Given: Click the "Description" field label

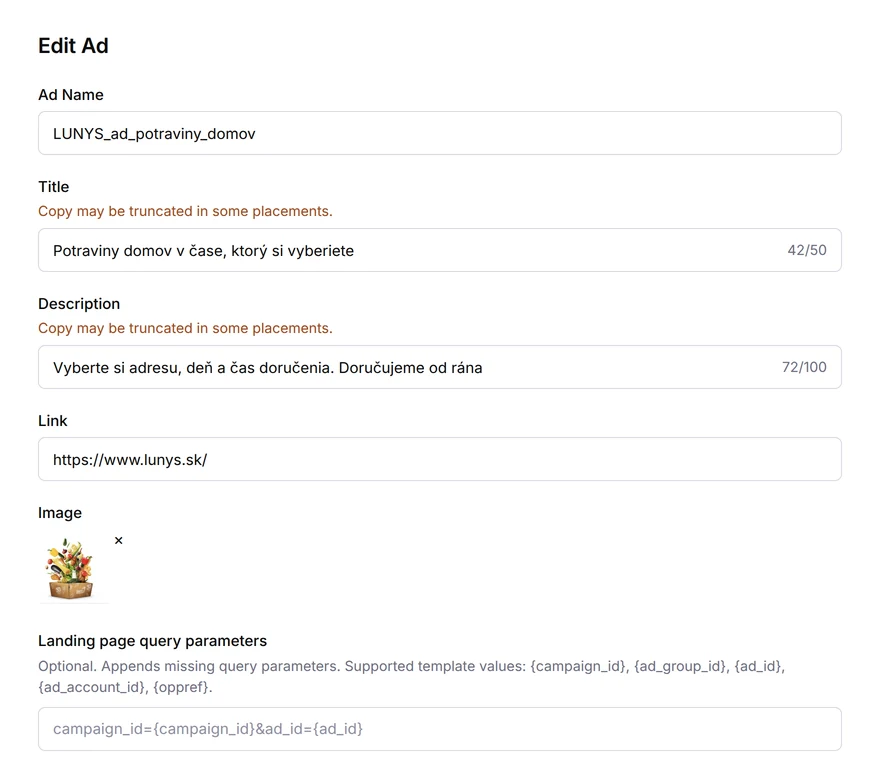Looking at the screenshot, I should coord(79,304).
